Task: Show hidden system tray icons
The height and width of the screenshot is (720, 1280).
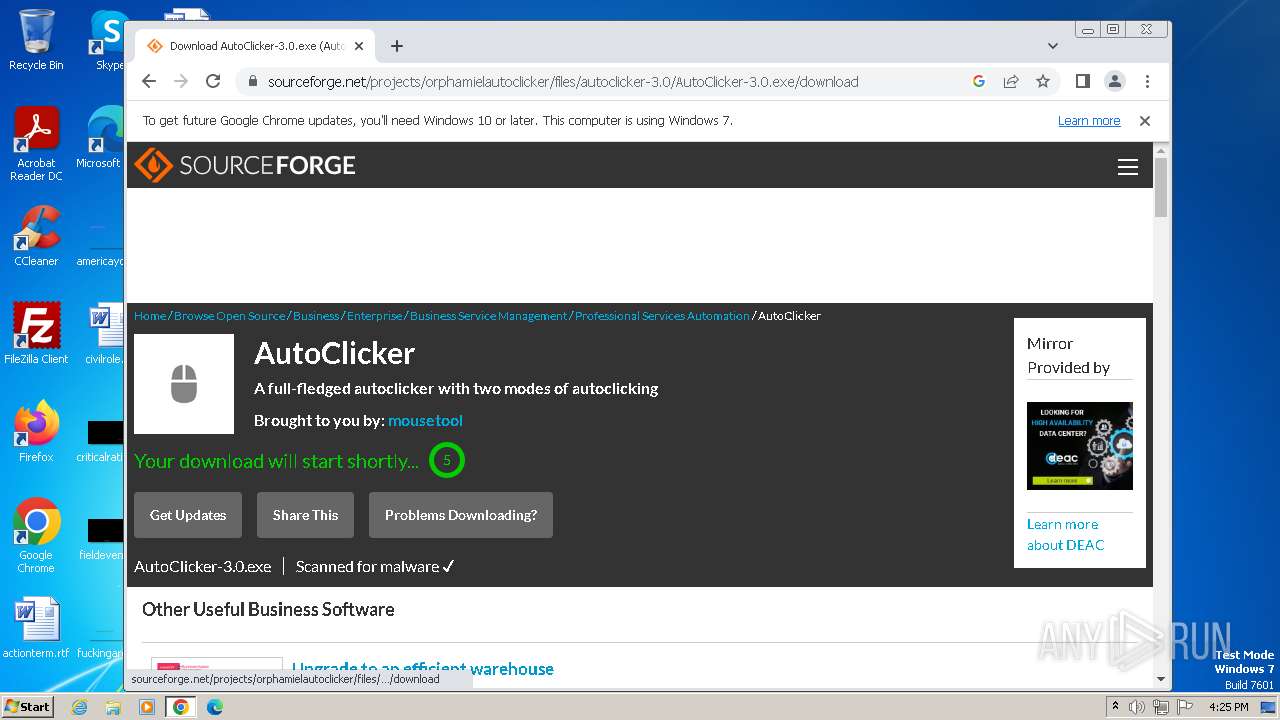Action: coord(1115,707)
